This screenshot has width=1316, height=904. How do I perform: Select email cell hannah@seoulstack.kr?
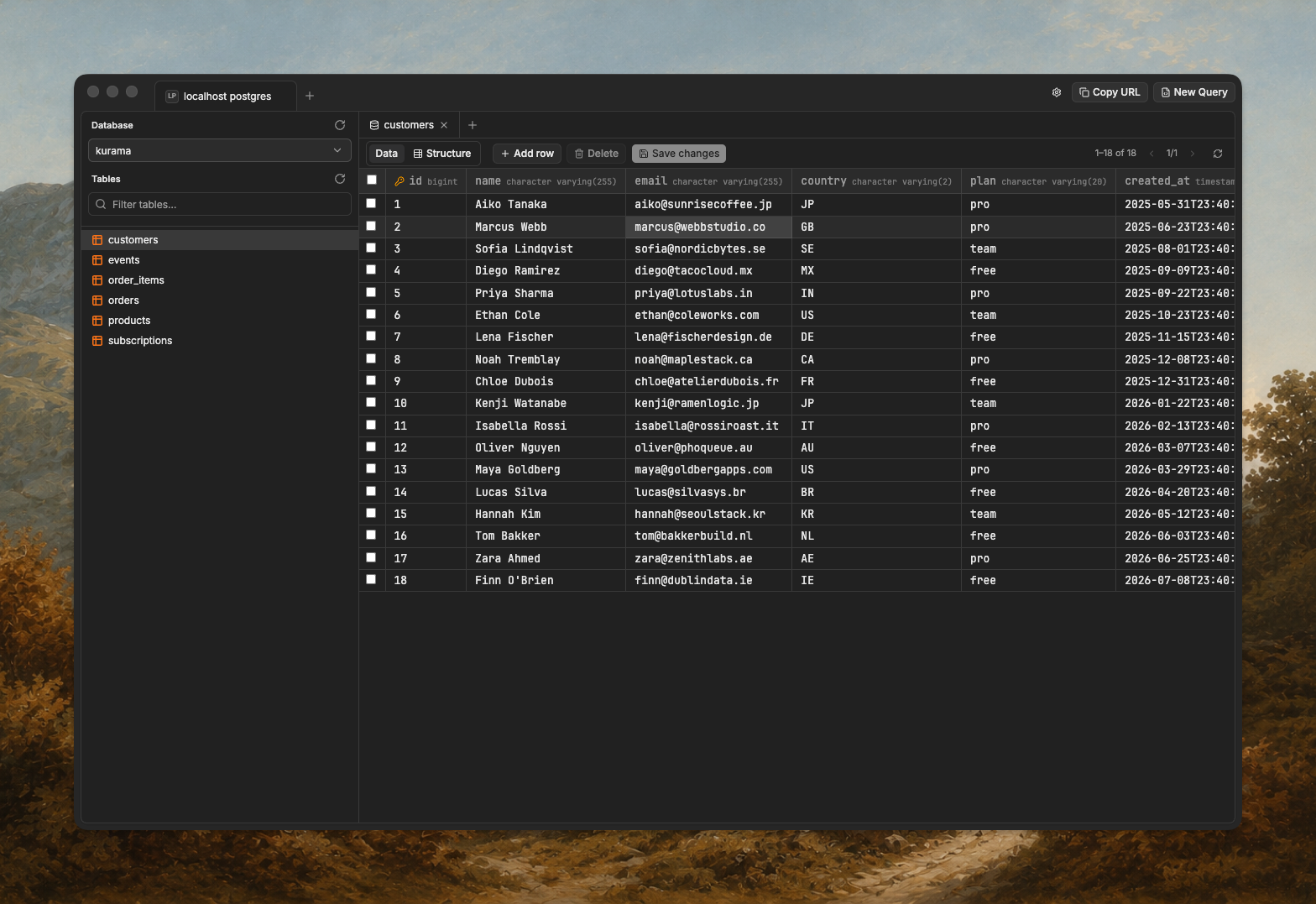pyautogui.click(x=708, y=514)
